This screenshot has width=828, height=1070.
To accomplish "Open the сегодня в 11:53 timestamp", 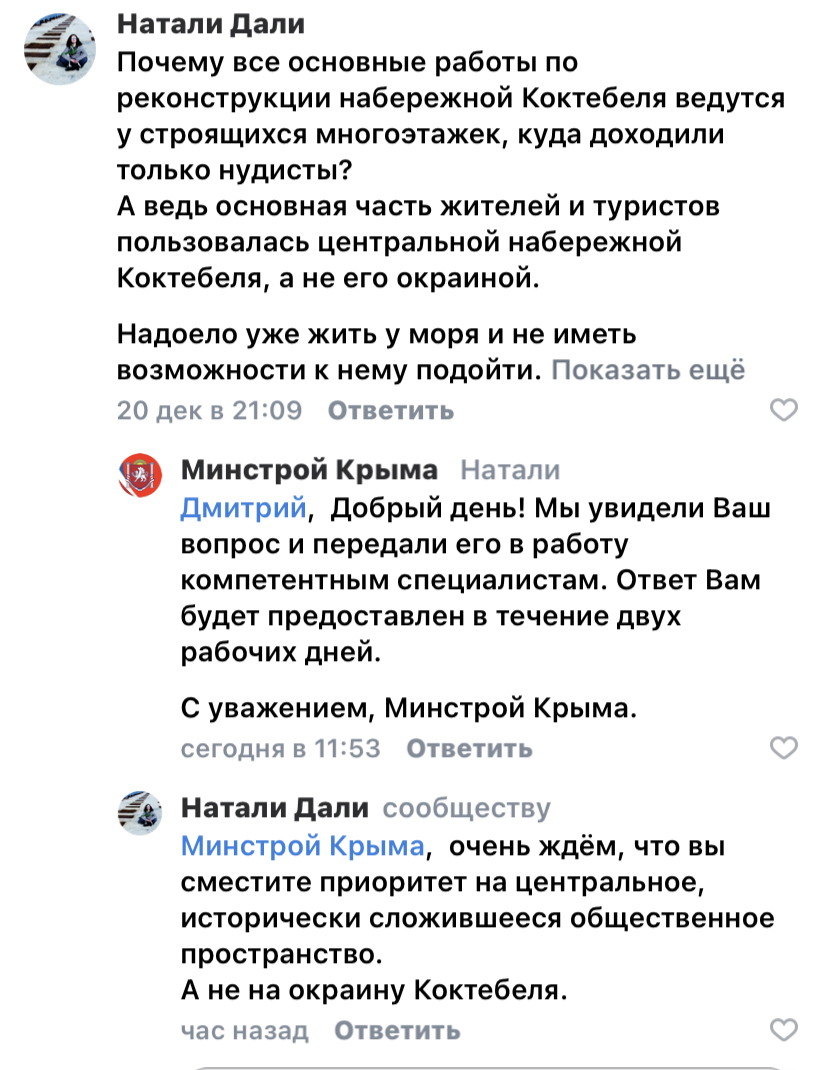I will (x=281, y=749).
